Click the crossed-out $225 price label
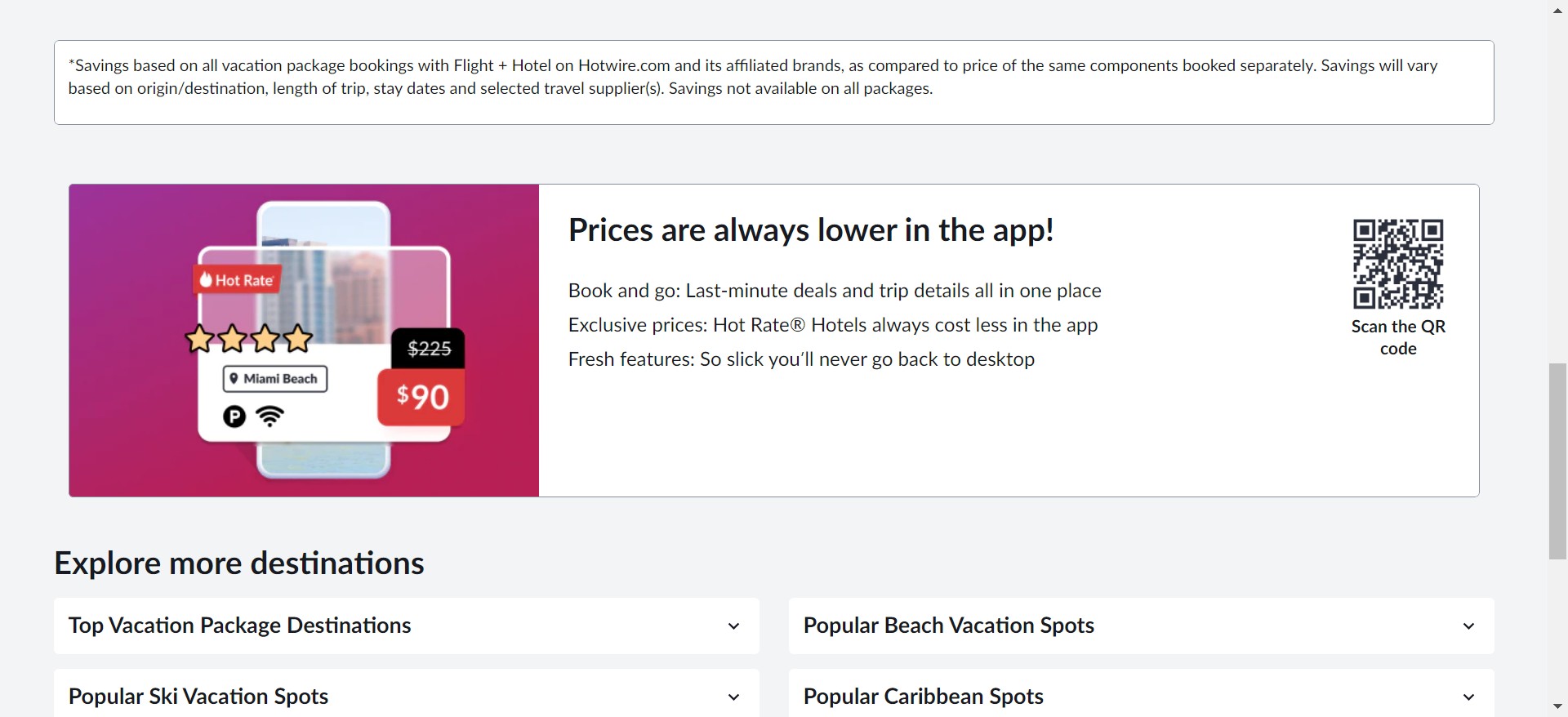 tap(429, 349)
